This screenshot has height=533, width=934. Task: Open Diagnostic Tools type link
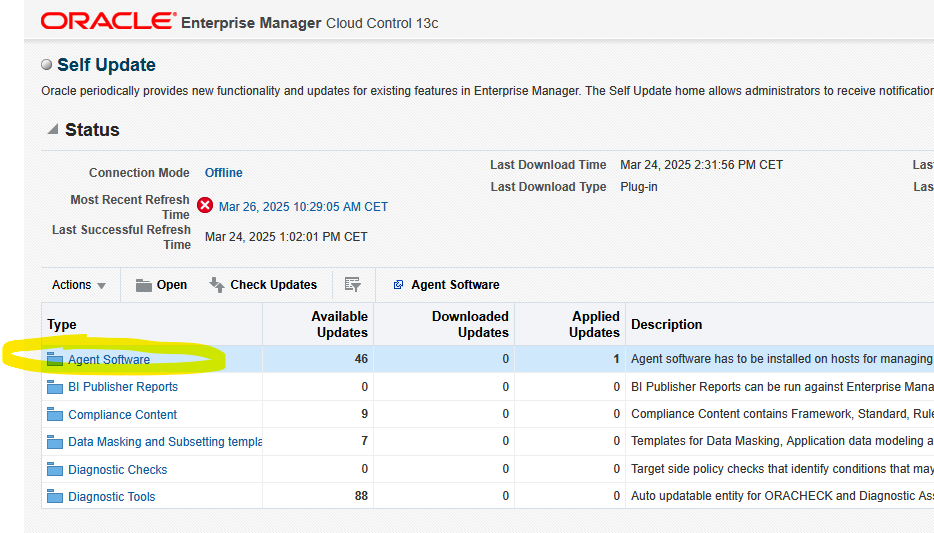point(111,496)
